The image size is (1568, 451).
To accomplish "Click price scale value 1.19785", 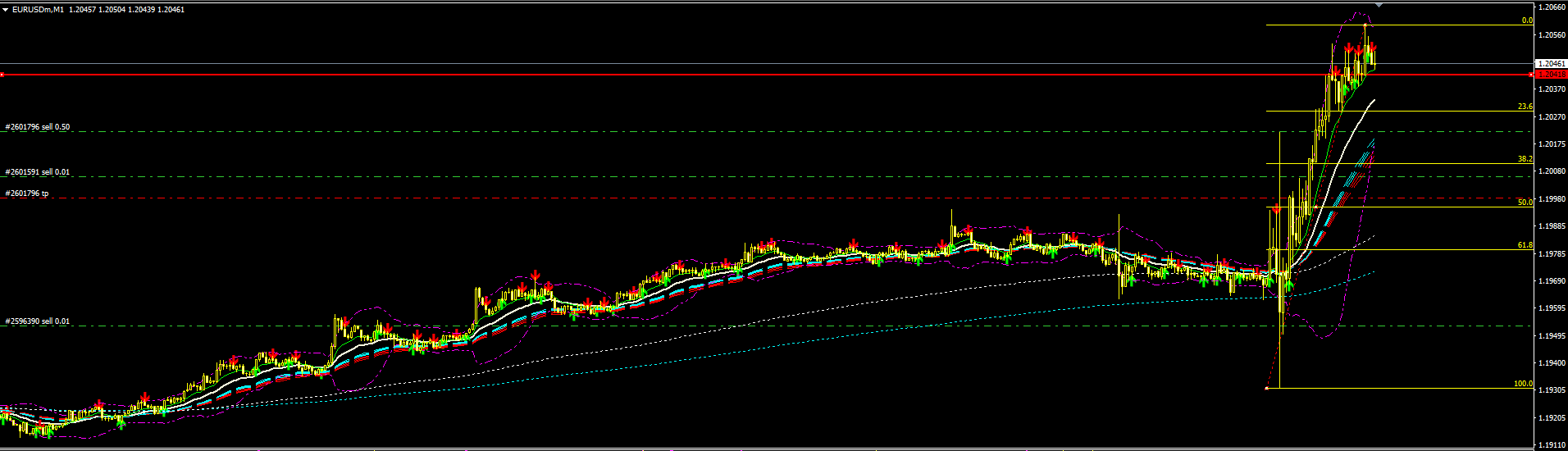I will 1552,253.
